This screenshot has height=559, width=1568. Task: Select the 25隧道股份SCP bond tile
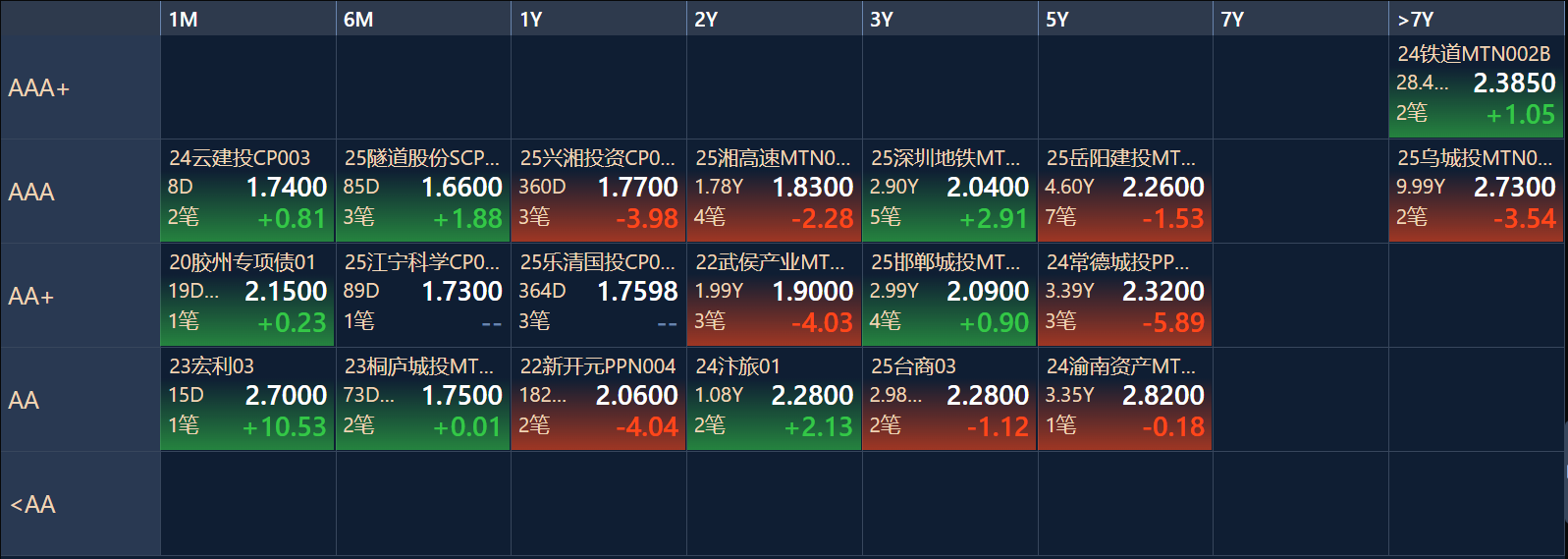coord(422,191)
